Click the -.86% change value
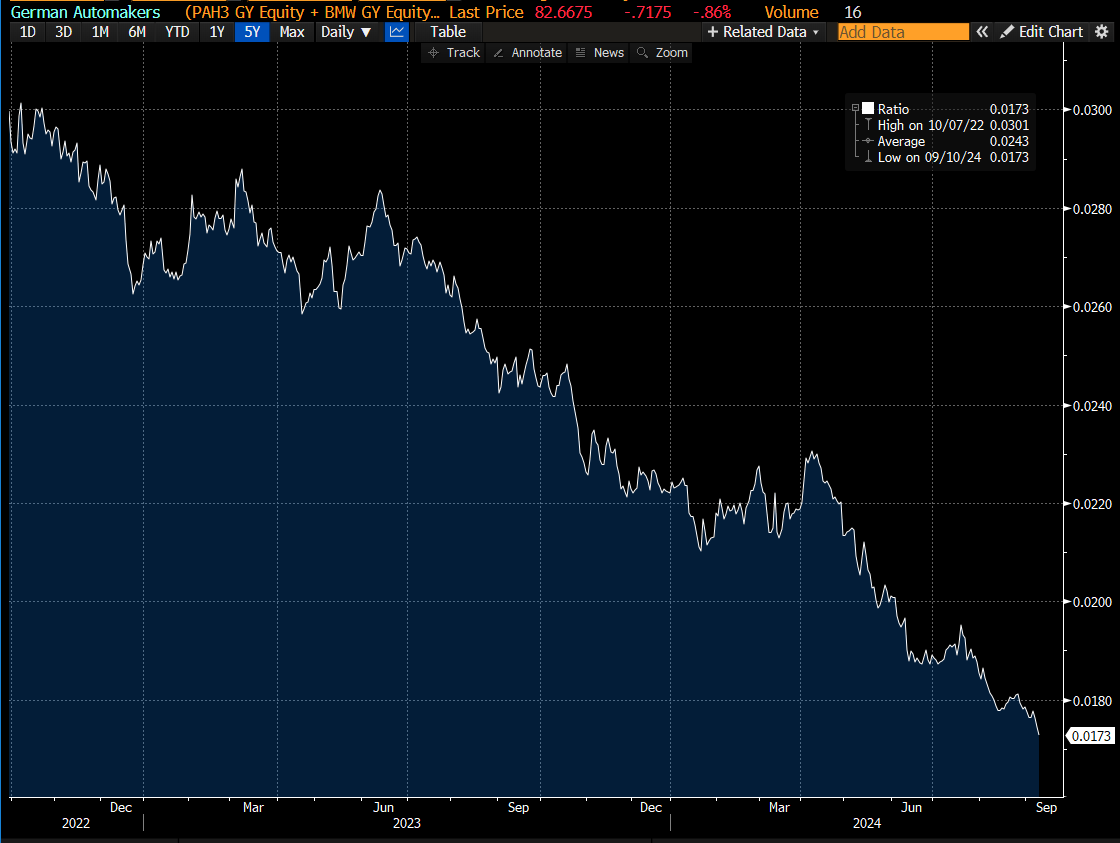1120x843 pixels. click(711, 12)
